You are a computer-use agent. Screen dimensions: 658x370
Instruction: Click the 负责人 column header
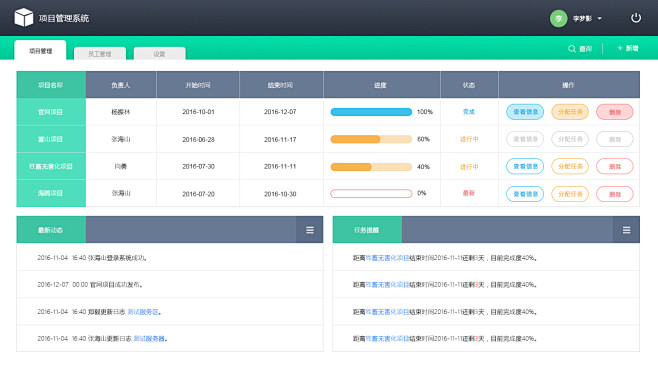(x=121, y=85)
